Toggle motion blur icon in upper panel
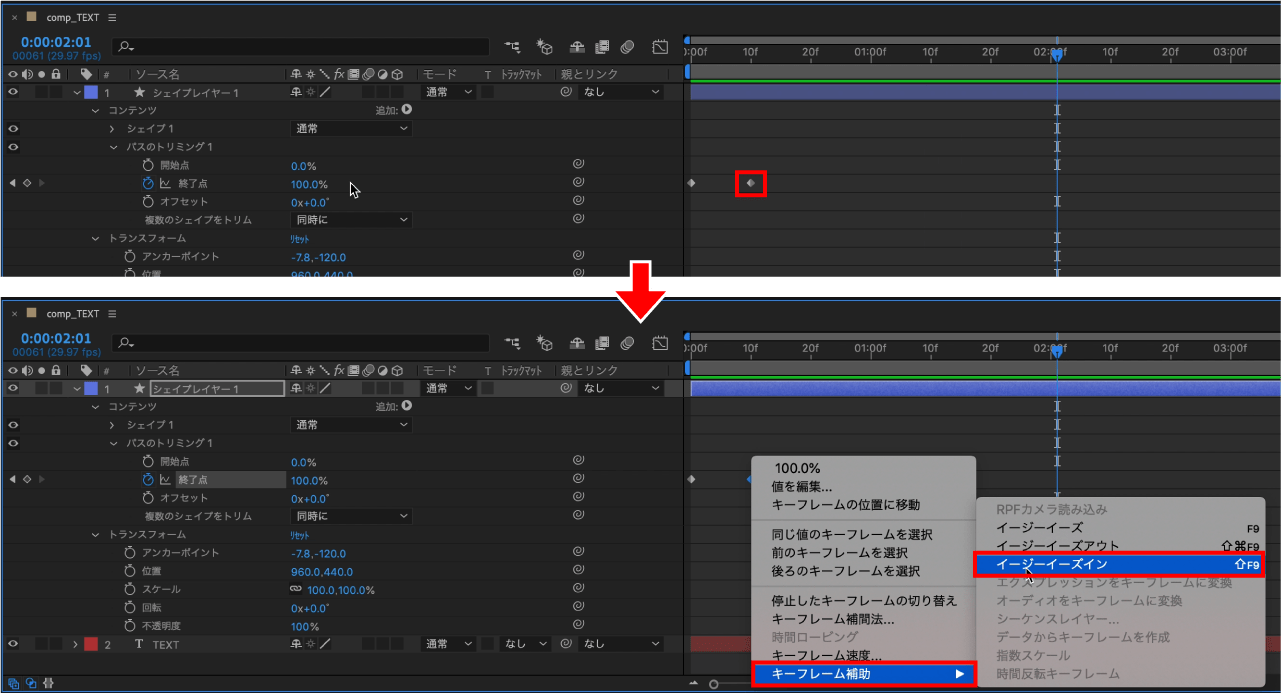 pyautogui.click(x=627, y=47)
